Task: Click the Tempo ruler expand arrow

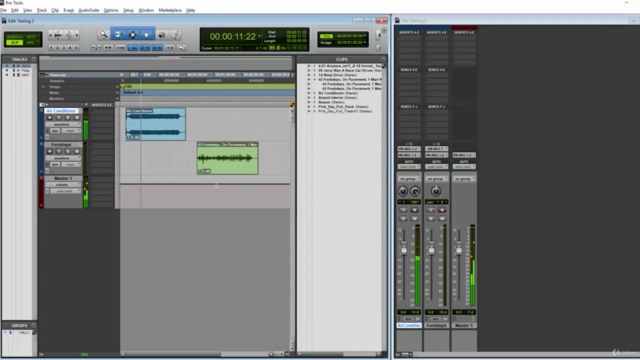Action: tap(43, 87)
